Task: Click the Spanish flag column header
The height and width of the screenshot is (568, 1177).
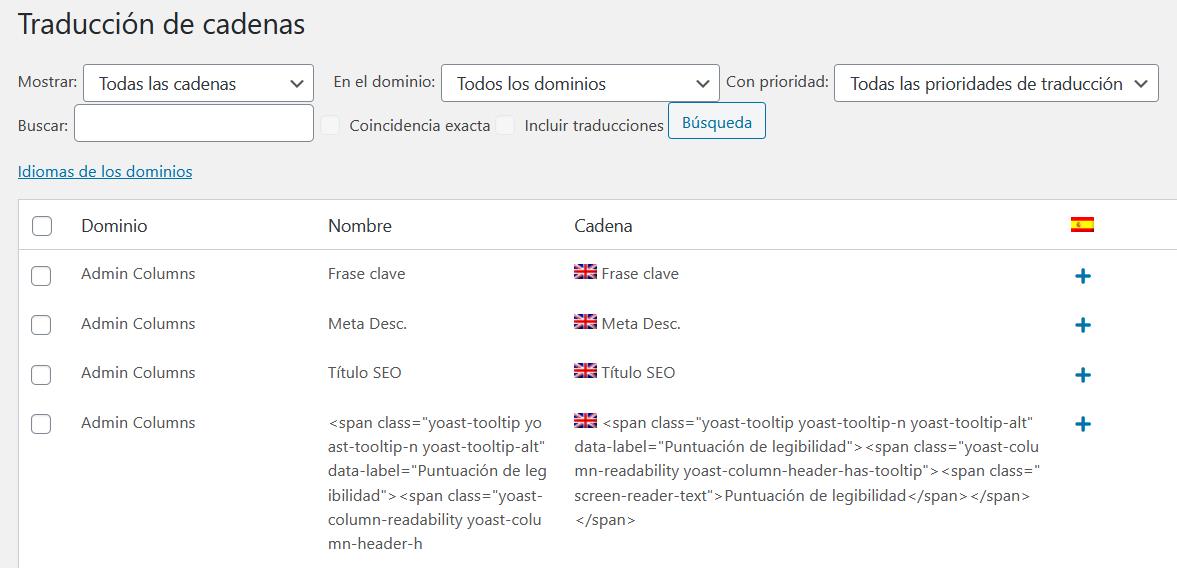Action: [1082, 225]
